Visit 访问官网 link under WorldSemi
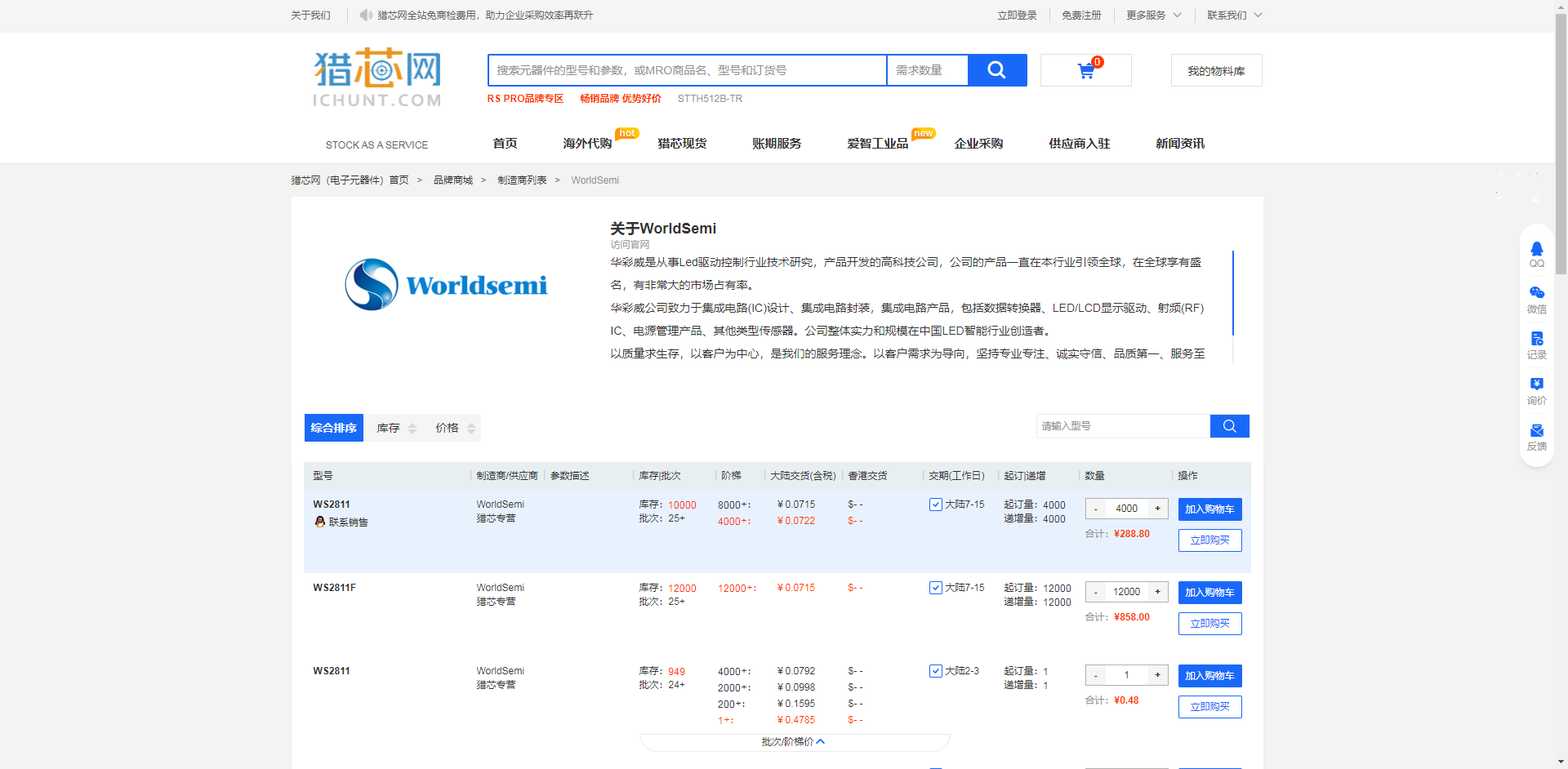 coord(630,245)
